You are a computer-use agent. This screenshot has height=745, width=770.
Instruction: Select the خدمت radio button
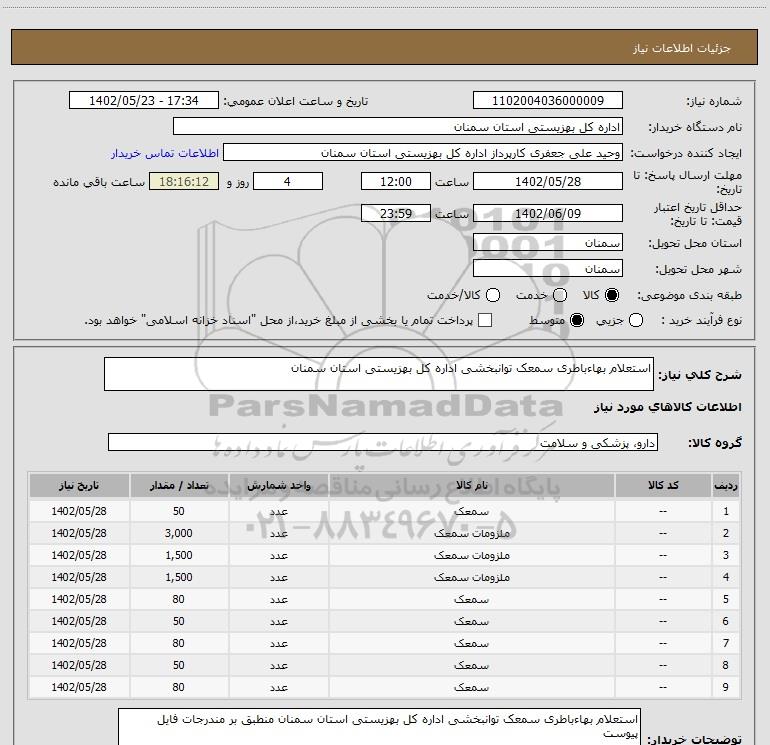coord(560,295)
